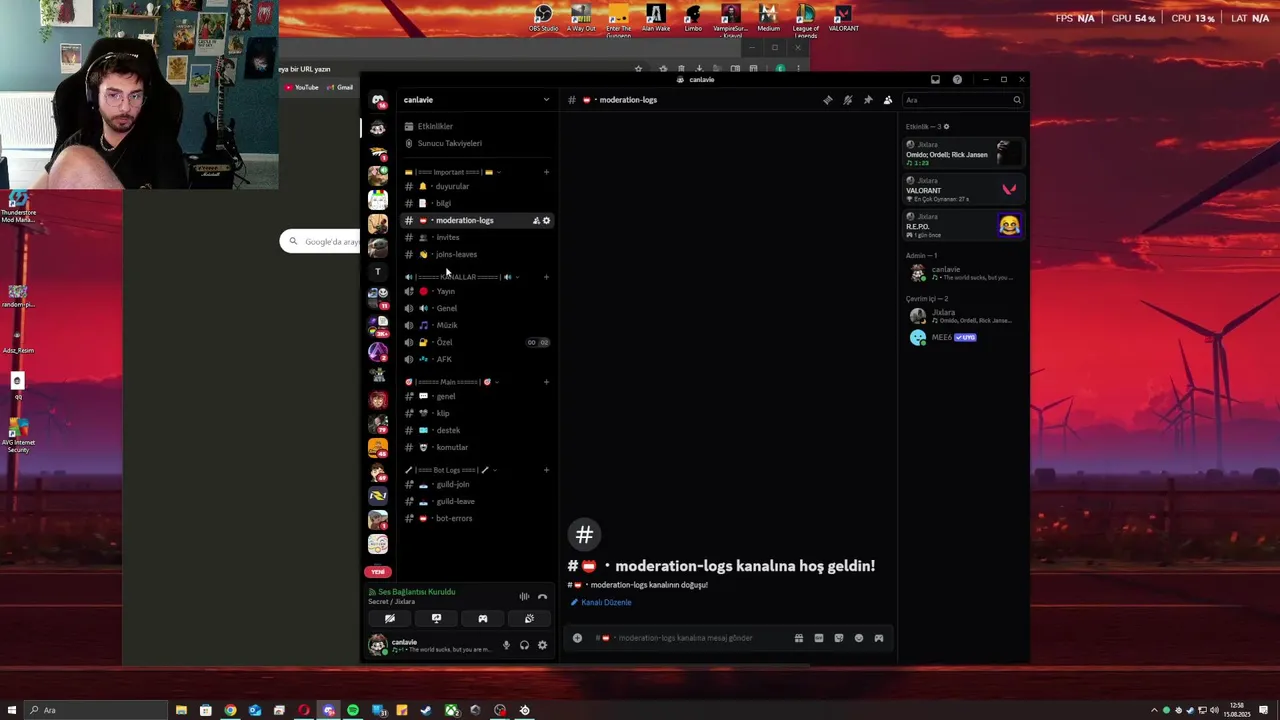Start an activity controller button
This screenshot has width=1280, height=720.
click(x=482, y=619)
